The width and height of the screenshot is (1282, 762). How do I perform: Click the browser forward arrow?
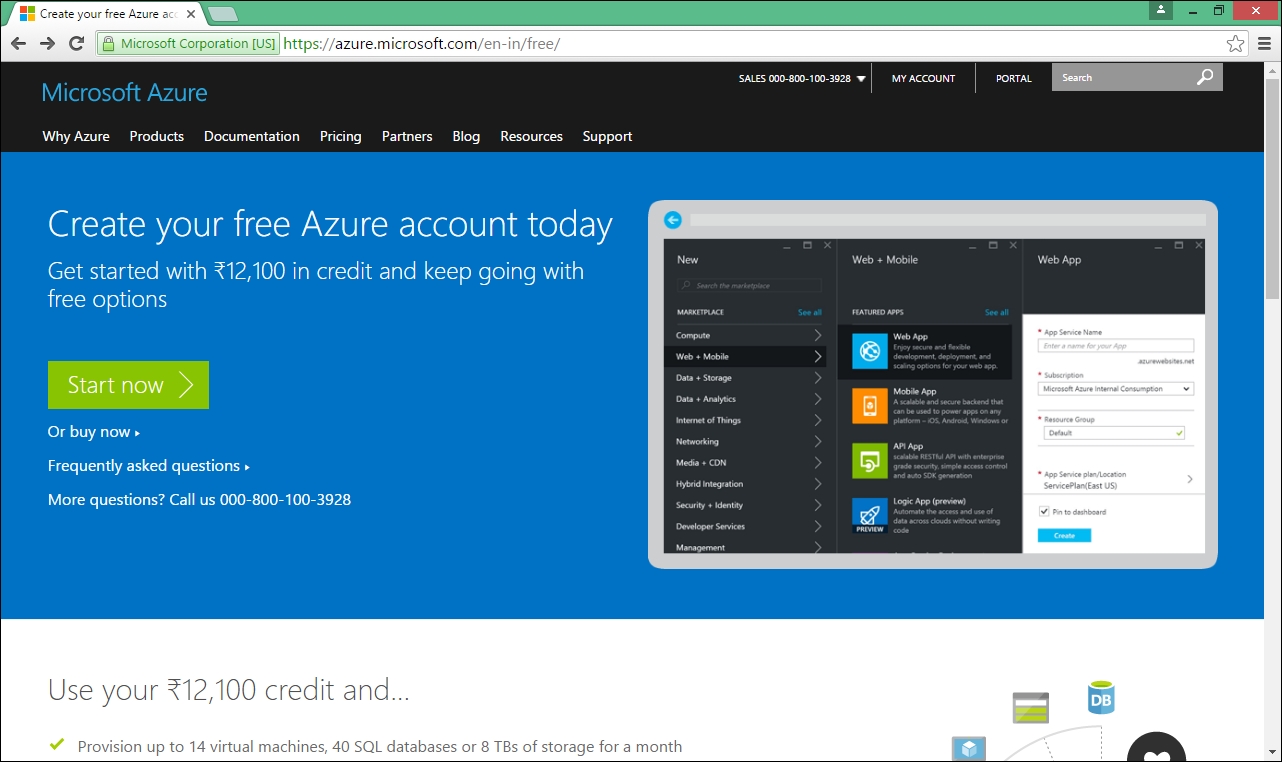click(47, 43)
